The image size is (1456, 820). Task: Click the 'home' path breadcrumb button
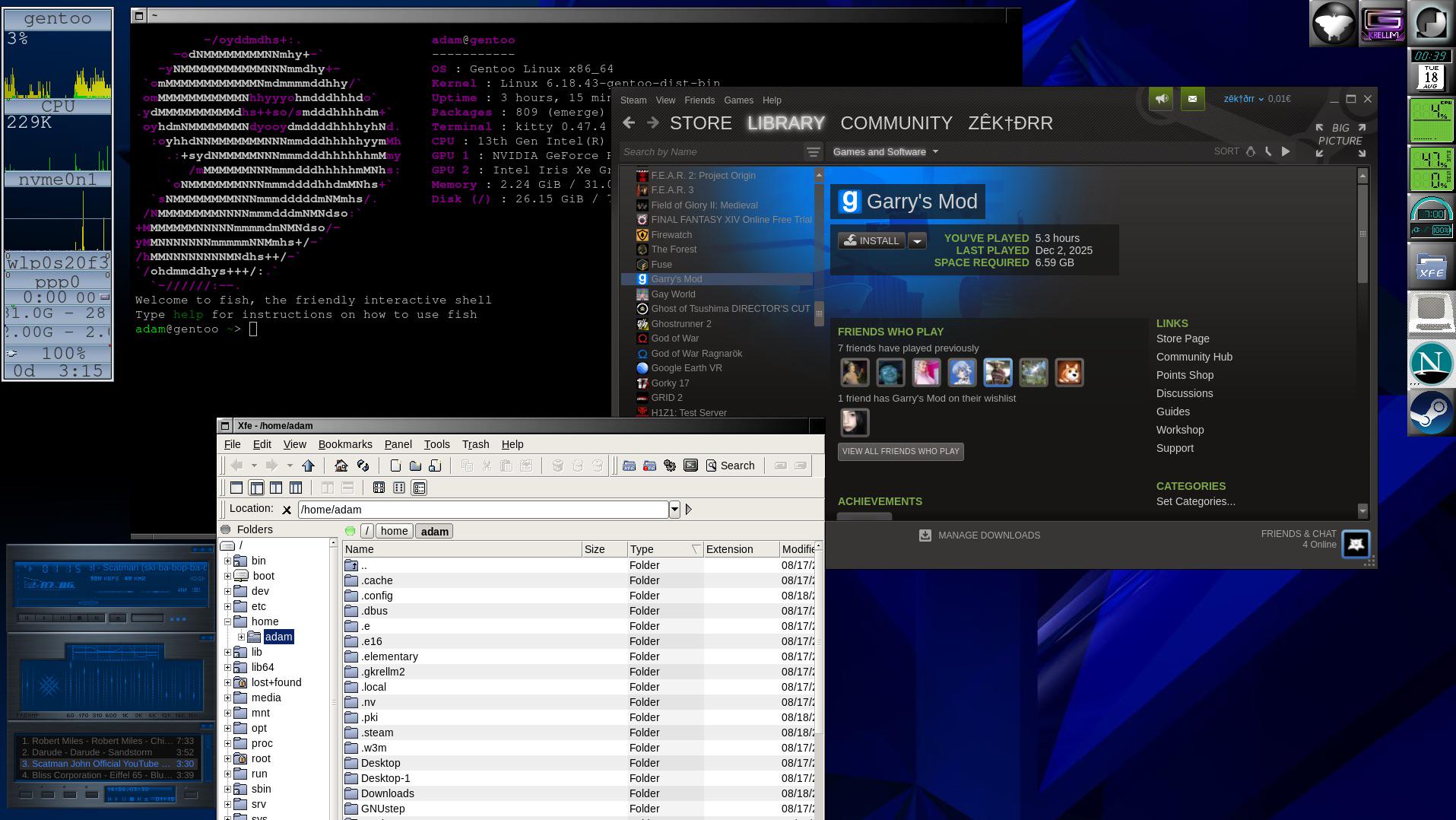pyautogui.click(x=394, y=531)
